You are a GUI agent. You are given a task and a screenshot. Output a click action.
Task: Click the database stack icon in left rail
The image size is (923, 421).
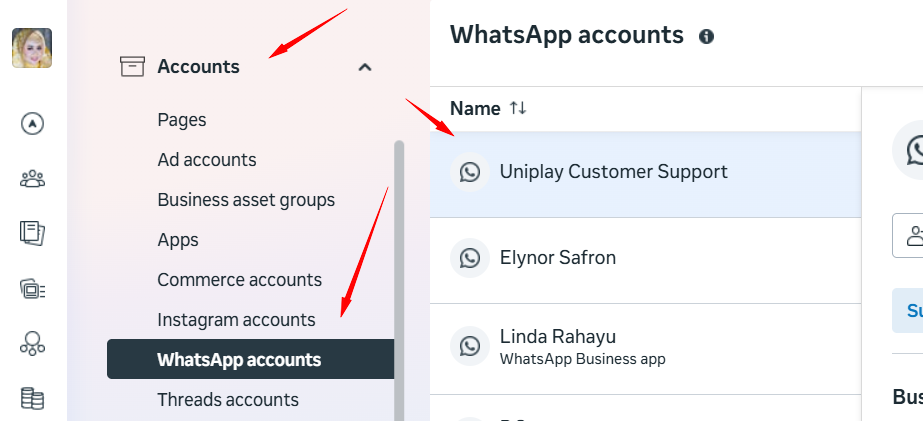pyautogui.click(x=32, y=399)
